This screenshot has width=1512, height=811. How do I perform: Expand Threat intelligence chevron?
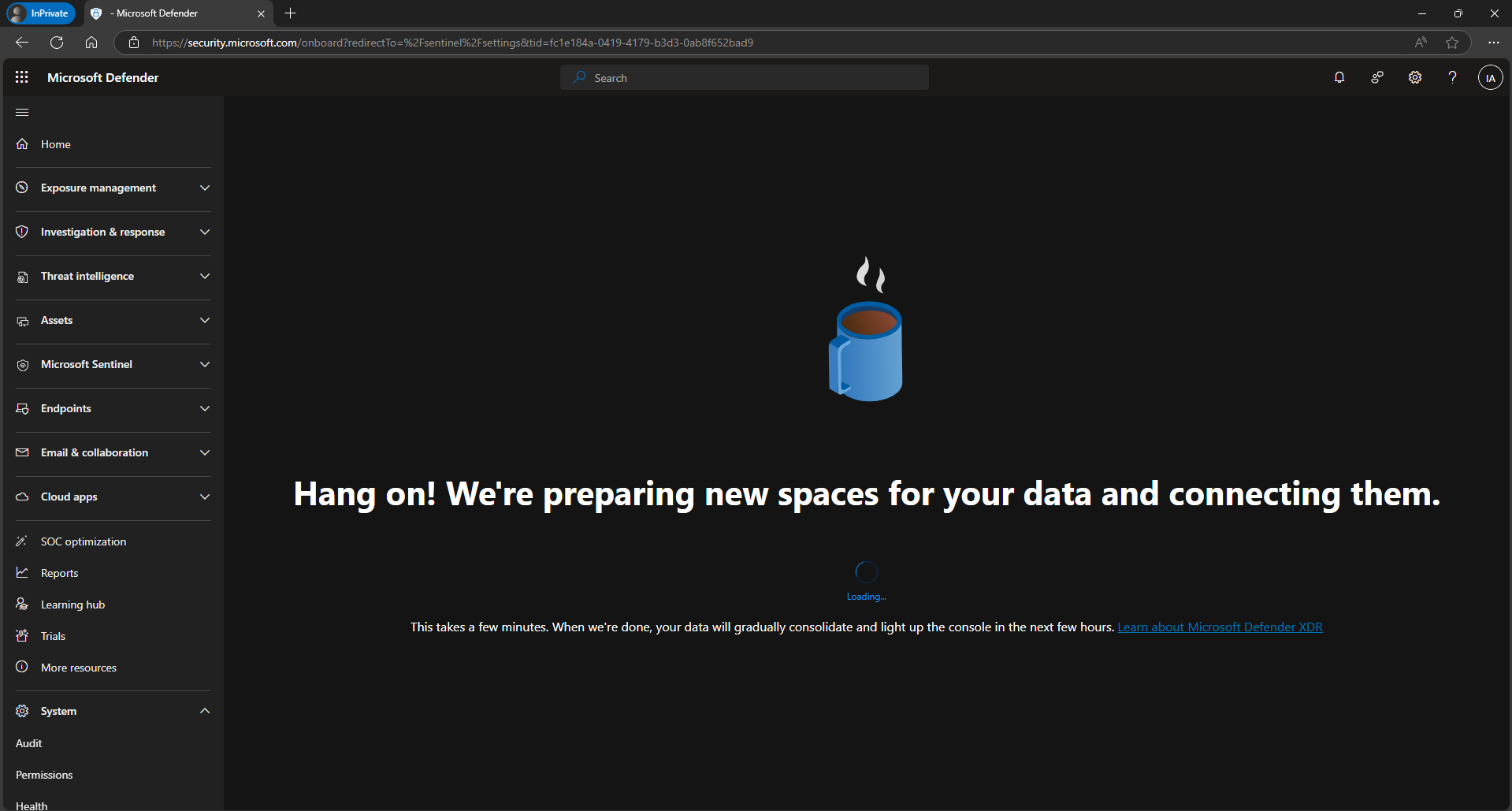pos(205,276)
